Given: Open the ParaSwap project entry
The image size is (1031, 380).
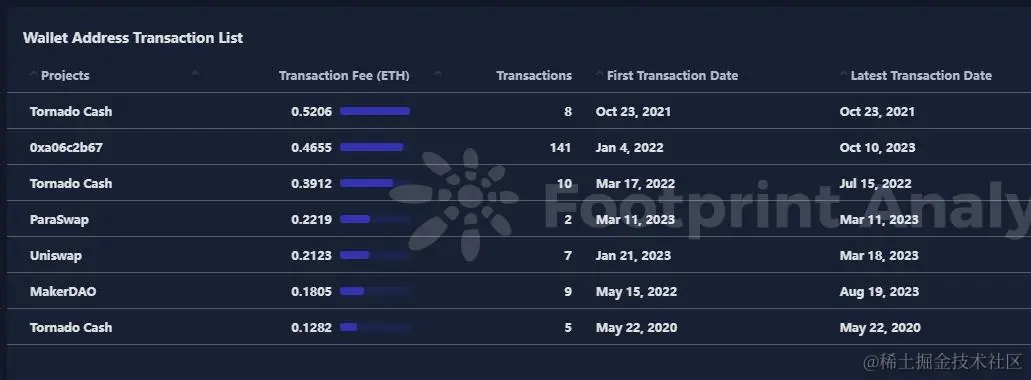Looking at the screenshot, I should coord(59,220).
